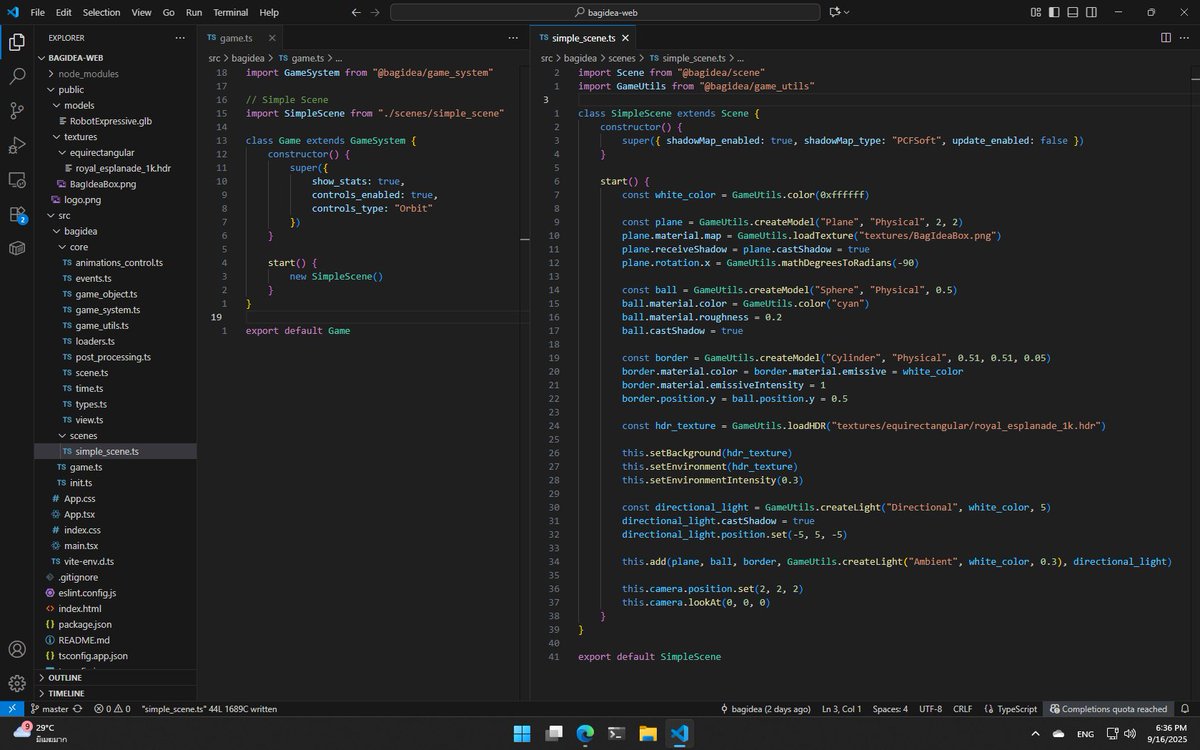Click the bagidea-web command center search box
This screenshot has height=750, width=1200.
click(x=605, y=12)
